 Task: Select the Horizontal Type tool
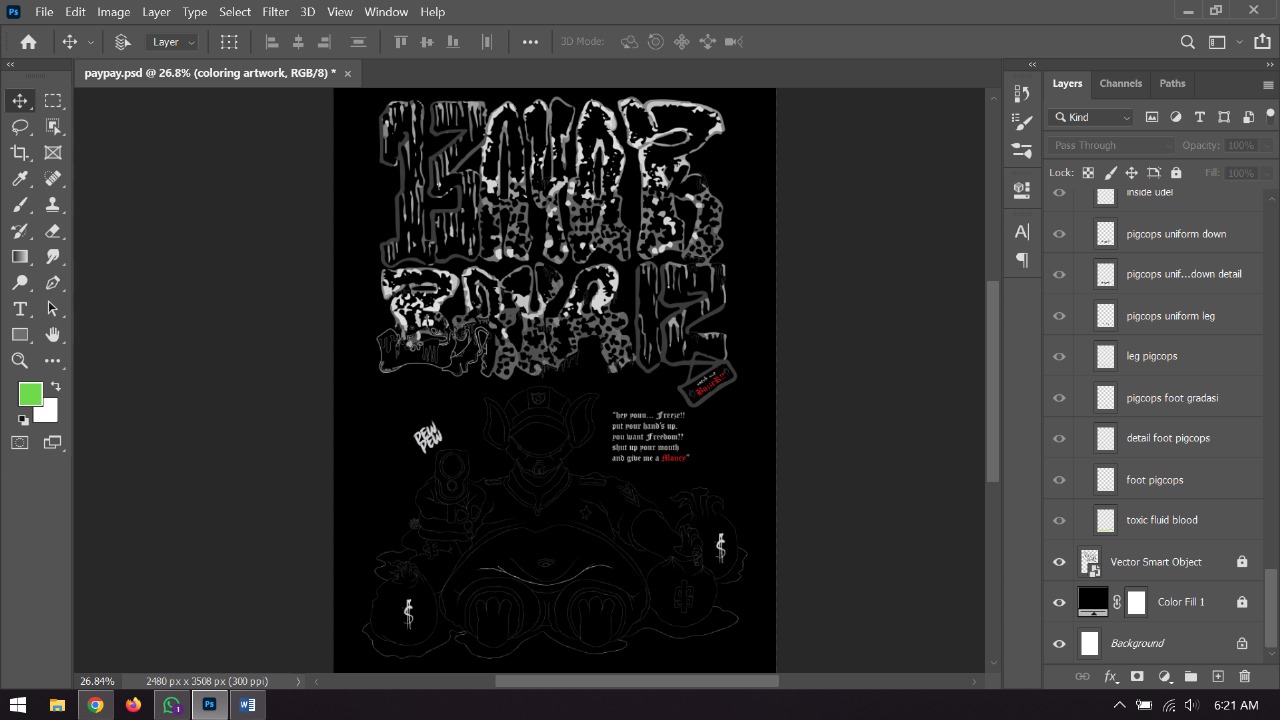(x=20, y=309)
